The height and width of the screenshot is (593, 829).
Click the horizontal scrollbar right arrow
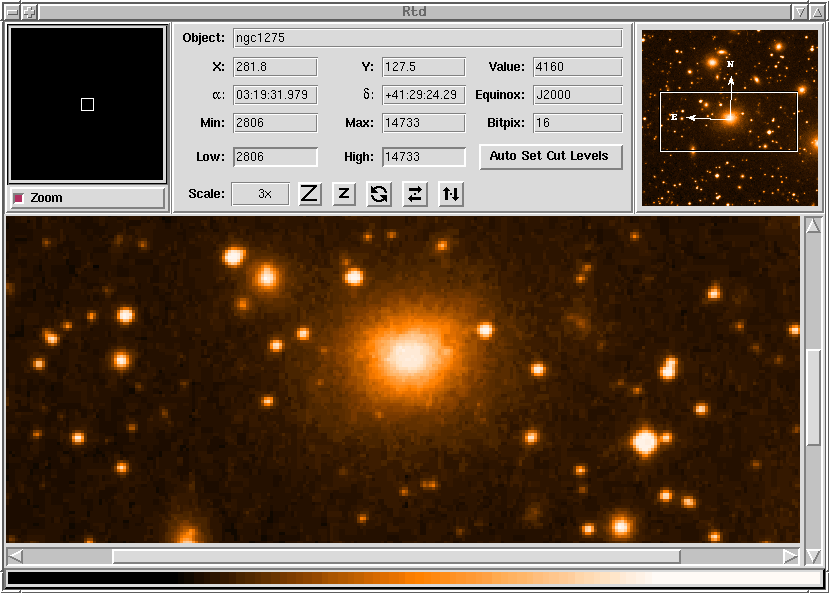point(791,556)
